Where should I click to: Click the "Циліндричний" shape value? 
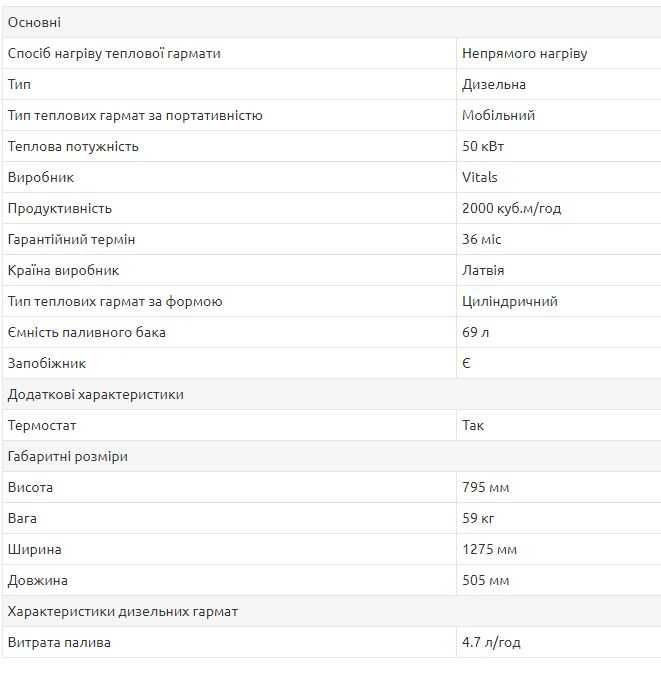[x=510, y=301]
